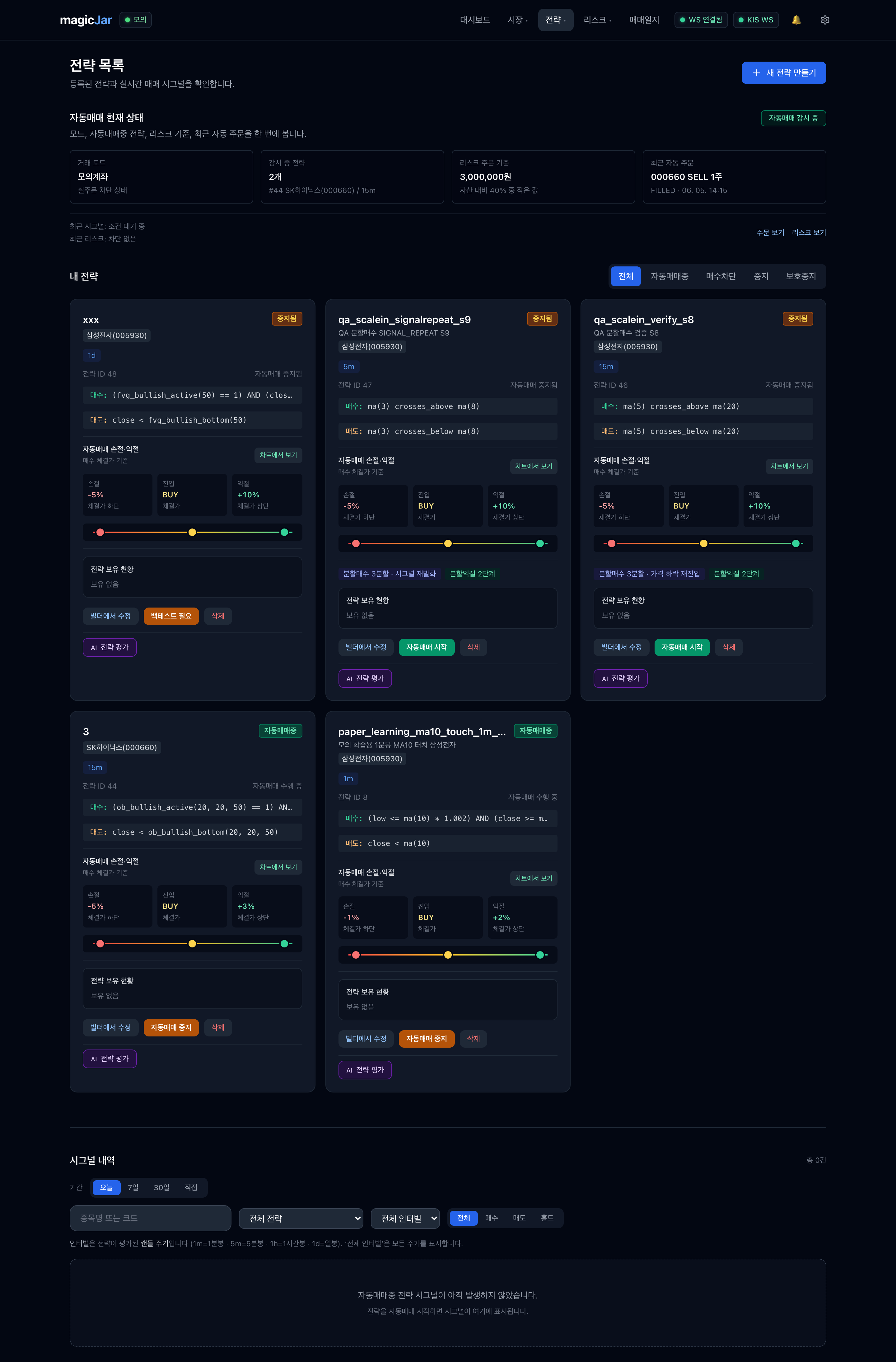
Task: Click AI 전략 평가 on the xxx card
Action: (109, 647)
